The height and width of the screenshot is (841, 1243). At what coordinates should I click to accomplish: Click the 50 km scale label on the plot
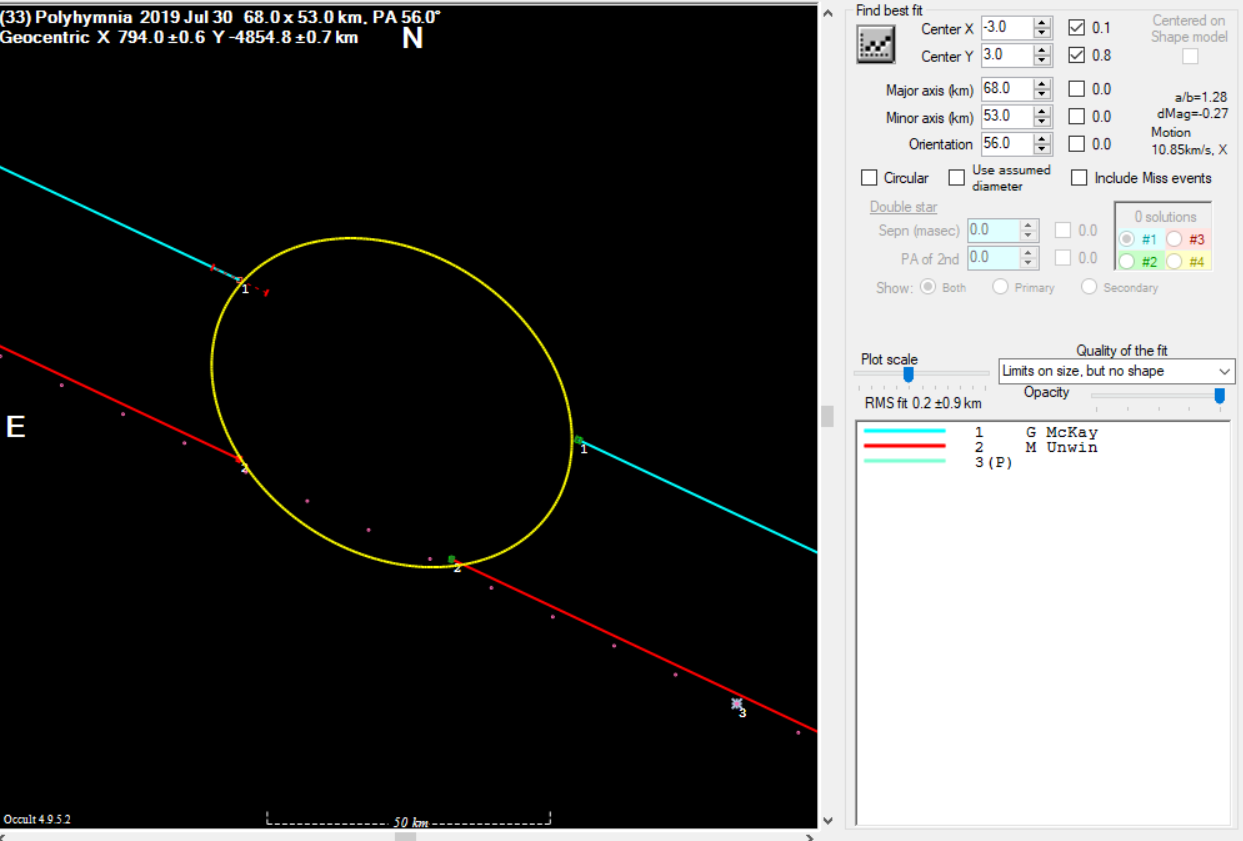[x=410, y=822]
